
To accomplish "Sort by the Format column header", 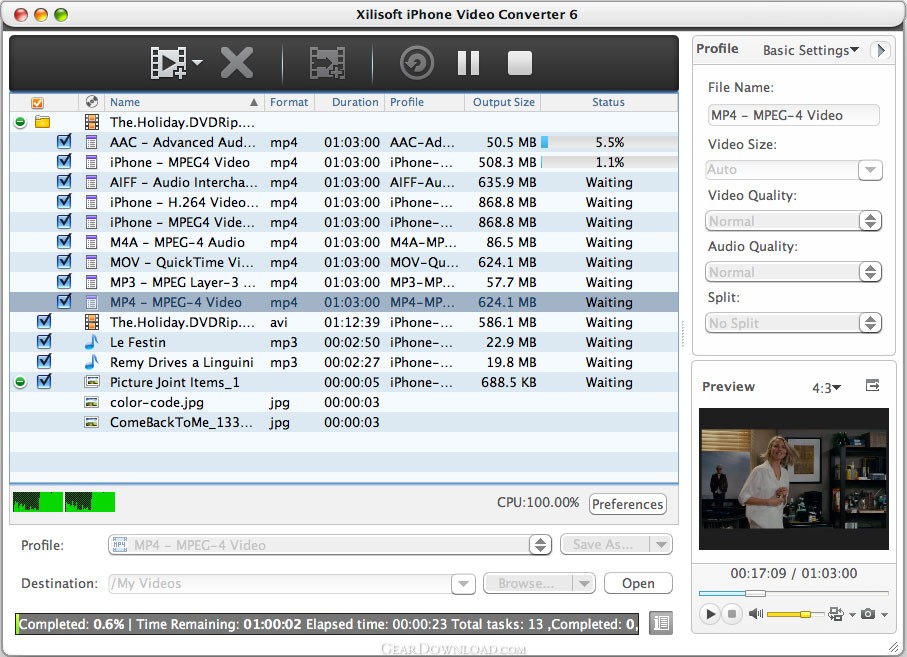I will tap(289, 102).
